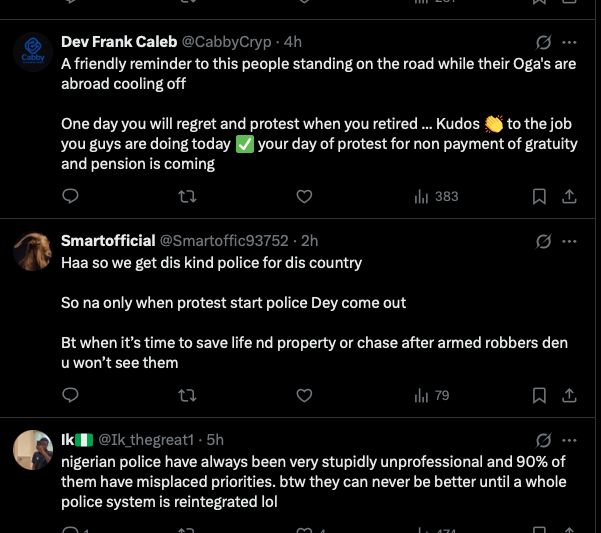Click Grok icon on Ik's tweet

544,439
